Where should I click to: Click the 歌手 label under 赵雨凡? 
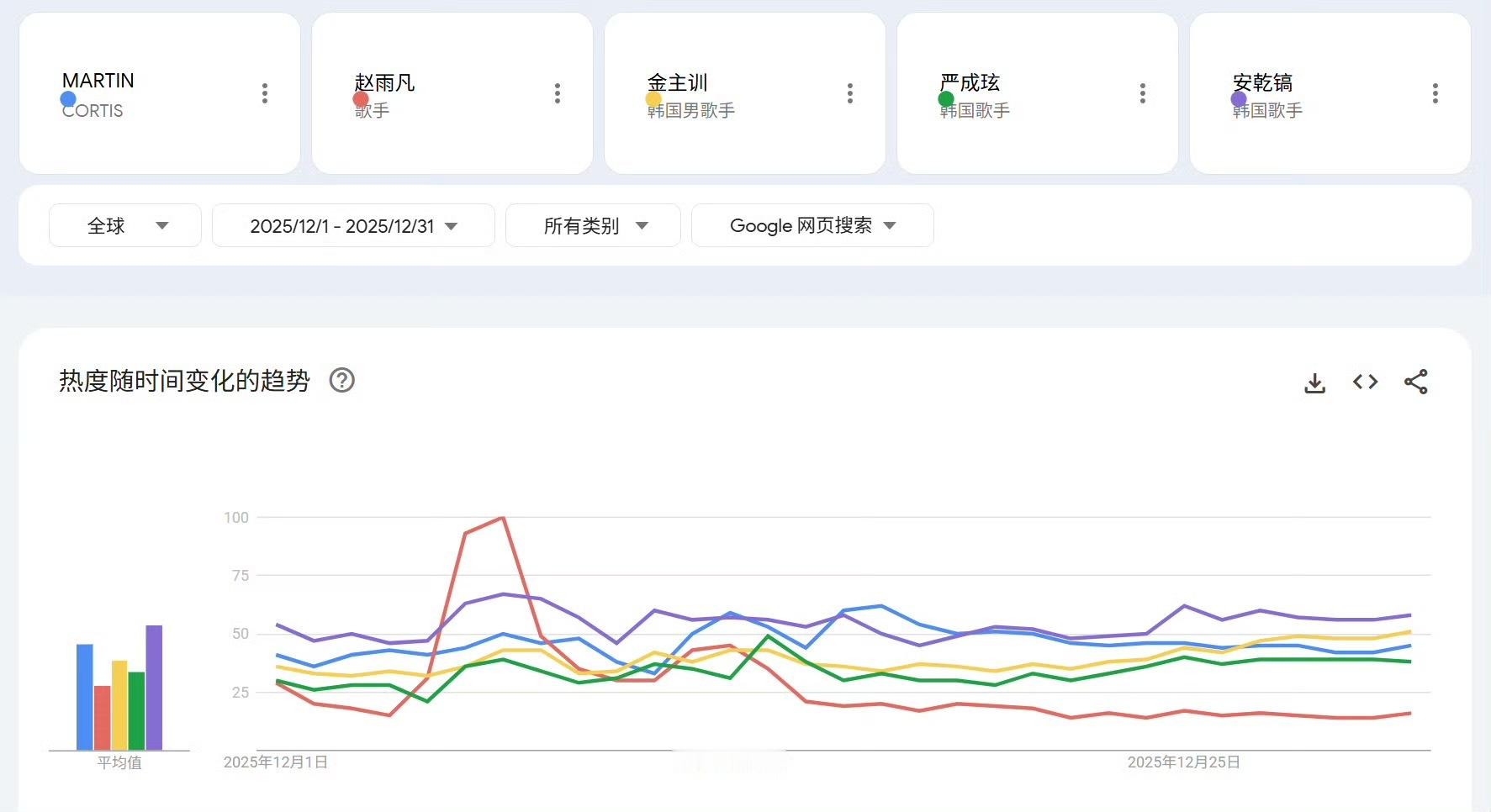coord(373,110)
